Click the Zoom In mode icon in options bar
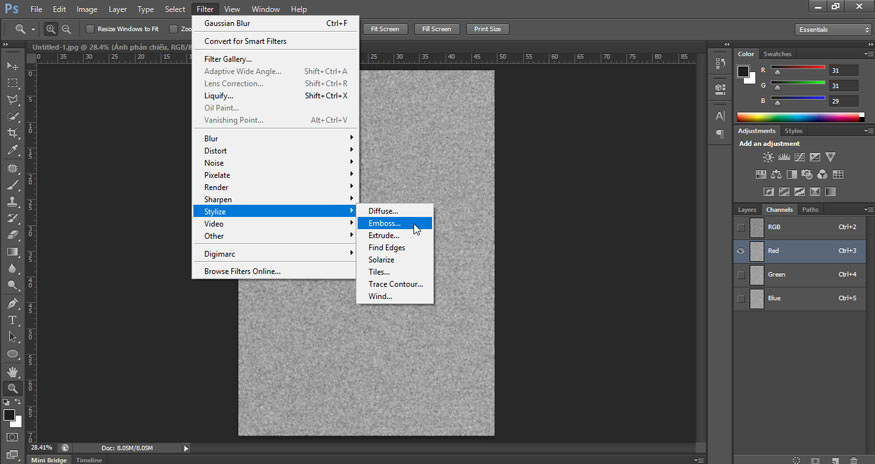 pos(51,29)
